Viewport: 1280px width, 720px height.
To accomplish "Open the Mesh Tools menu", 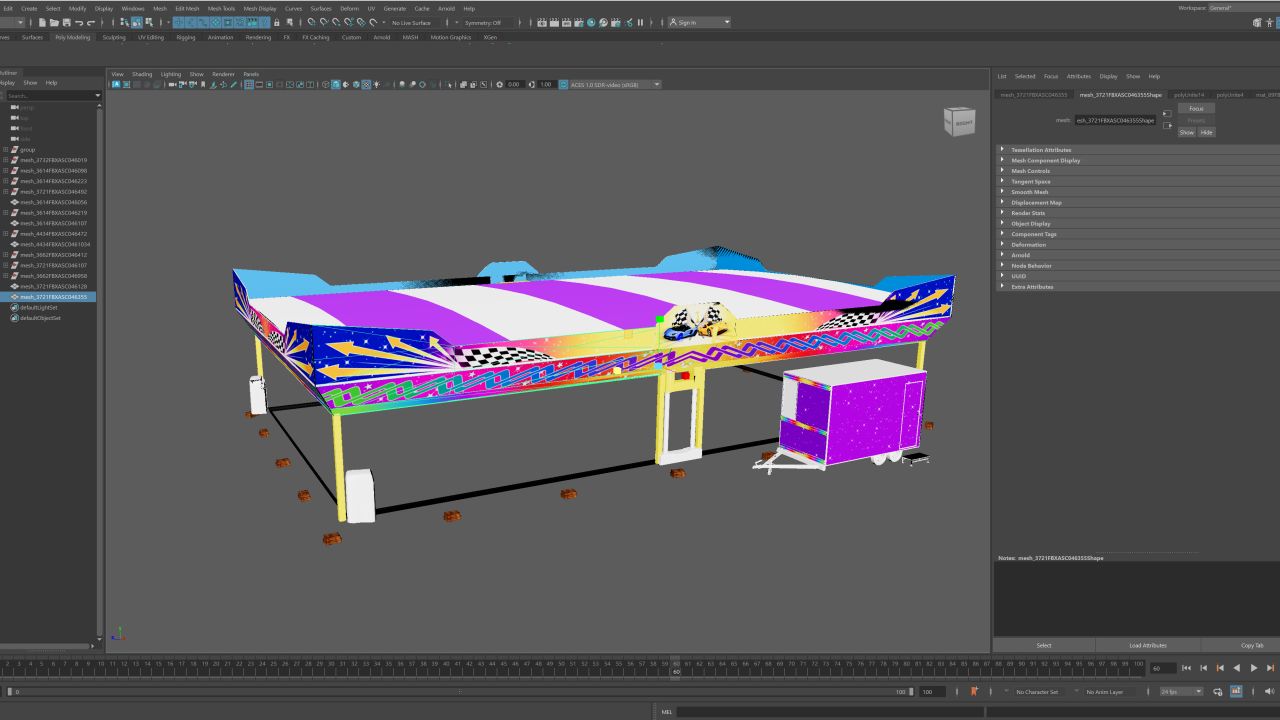I will click(x=221, y=8).
